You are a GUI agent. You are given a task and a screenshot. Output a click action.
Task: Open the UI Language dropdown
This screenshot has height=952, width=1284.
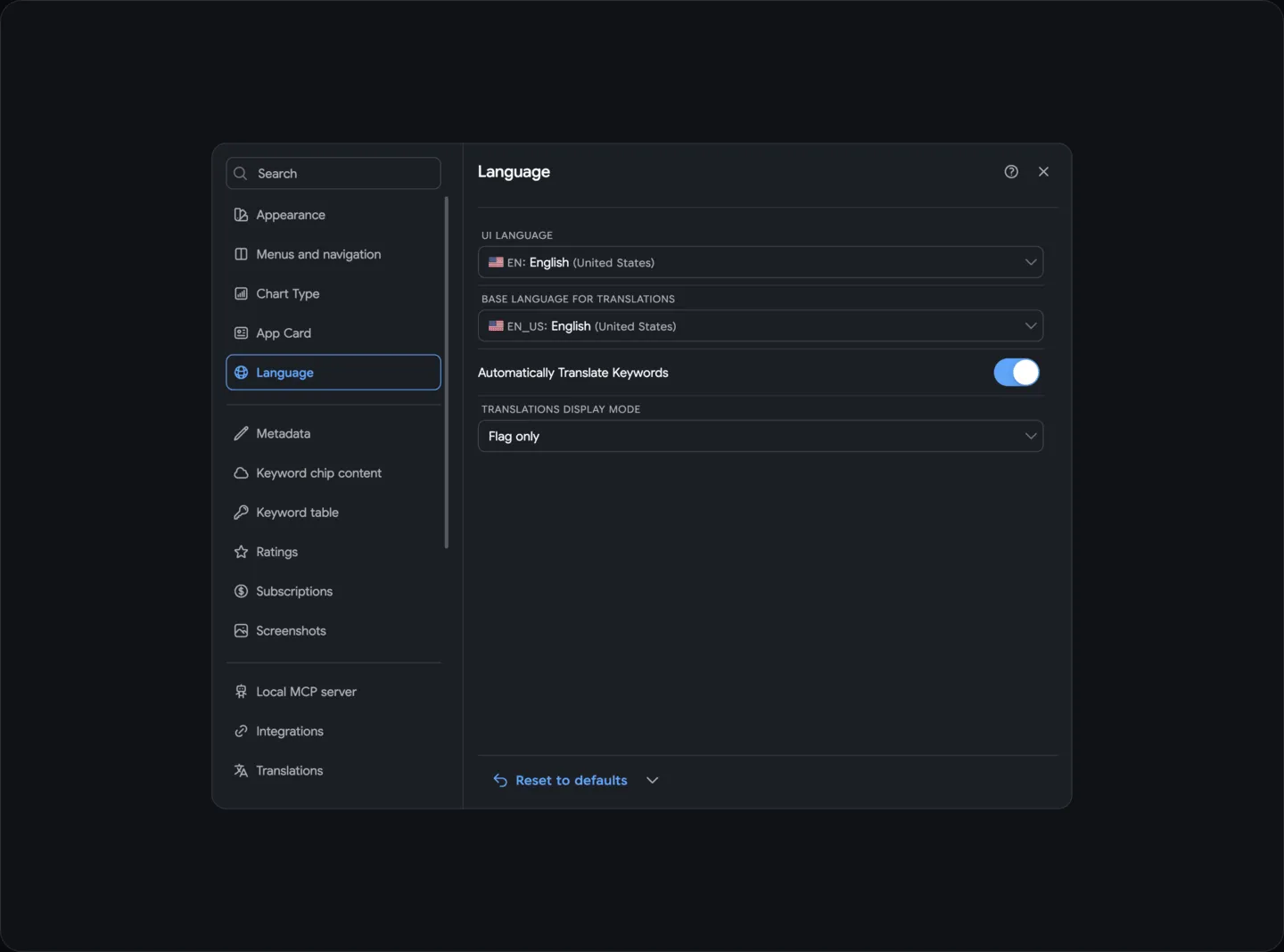pyautogui.click(x=761, y=262)
